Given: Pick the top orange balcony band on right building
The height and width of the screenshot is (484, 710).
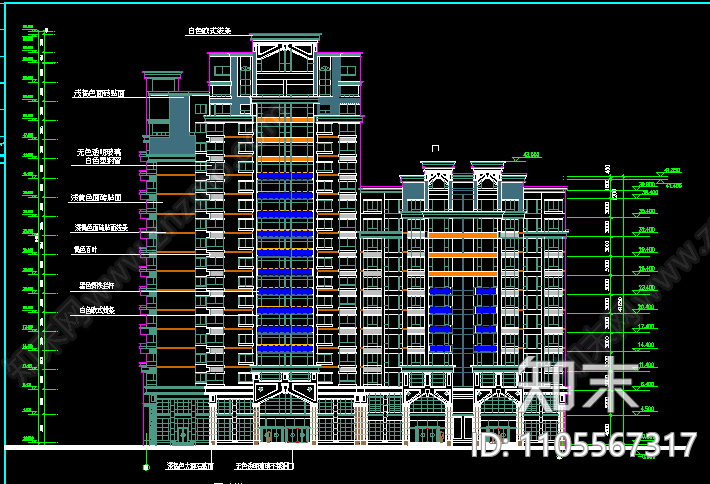Looking at the screenshot, I should pyautogui.click(x=462, y=235).
